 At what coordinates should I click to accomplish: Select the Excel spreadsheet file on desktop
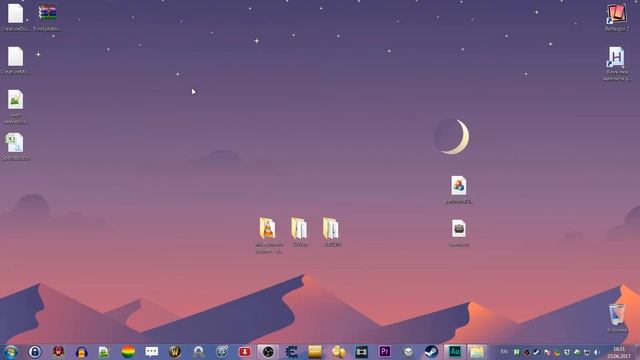pyautogui.click(x=16, y=147)
